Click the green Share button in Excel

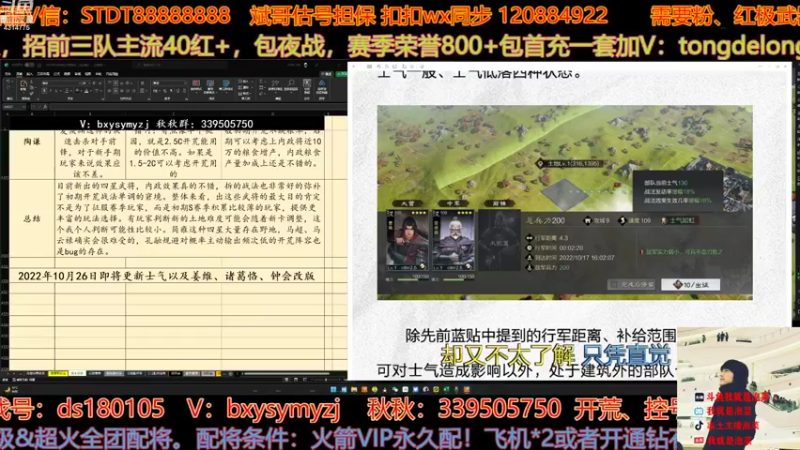point(341,74)
